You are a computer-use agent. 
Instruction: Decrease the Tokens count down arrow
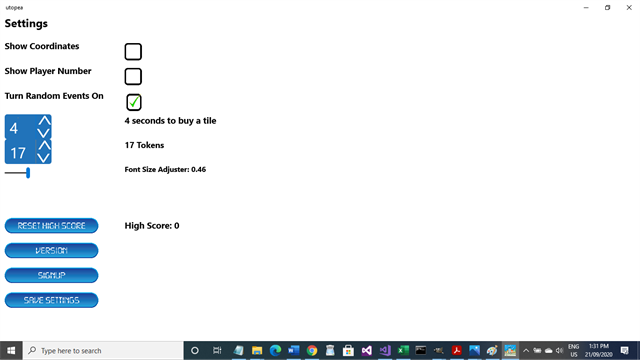point(44,158)
